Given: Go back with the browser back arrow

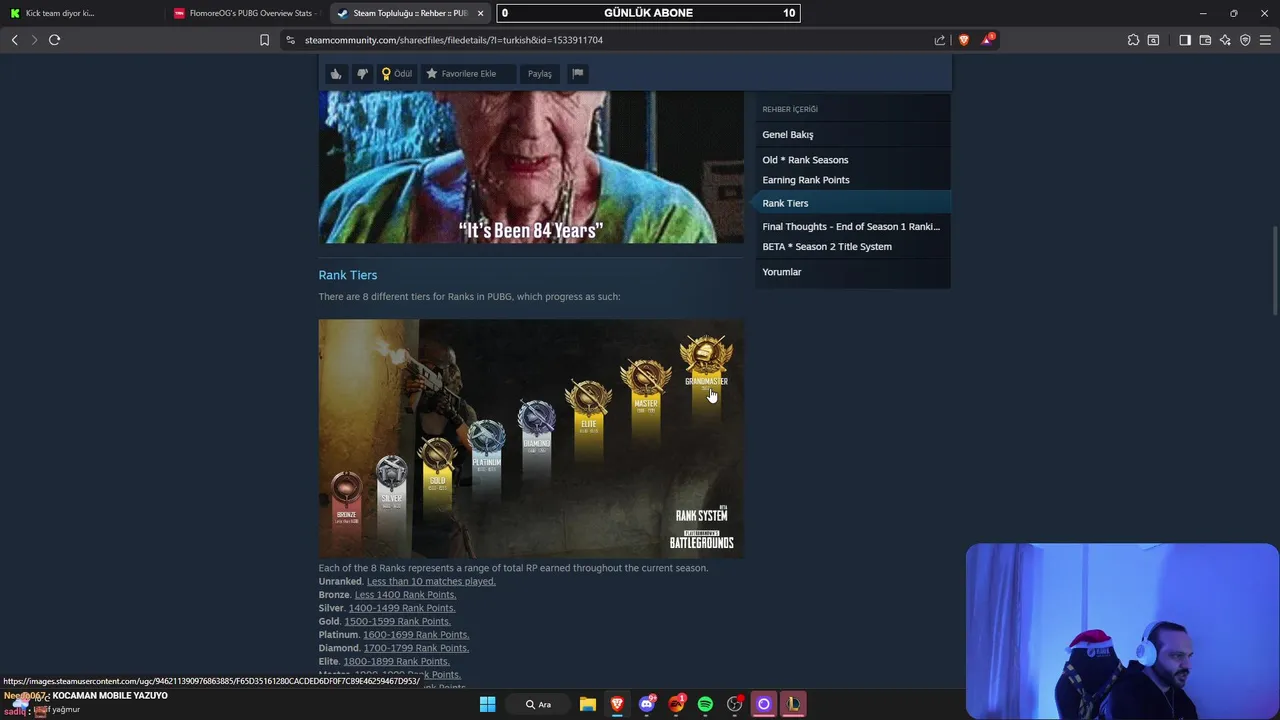Looking at the screenshot, I should [x=15, y=40].
